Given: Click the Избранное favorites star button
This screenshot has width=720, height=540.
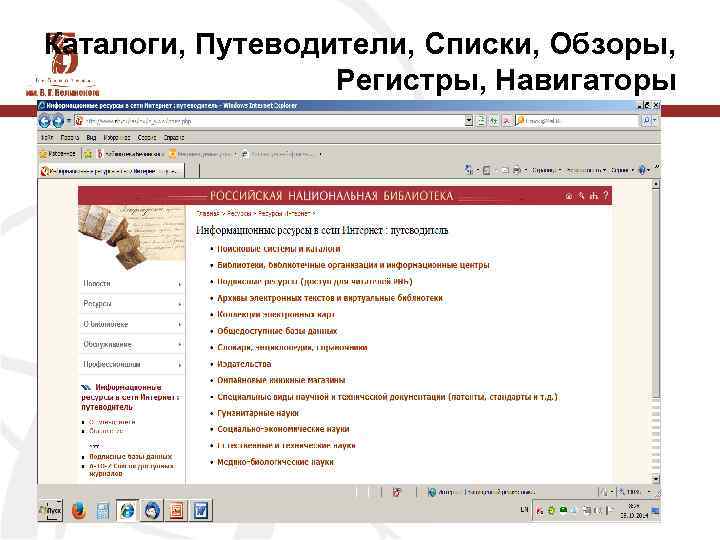Looking at the screenshot, I should point(58,154).
